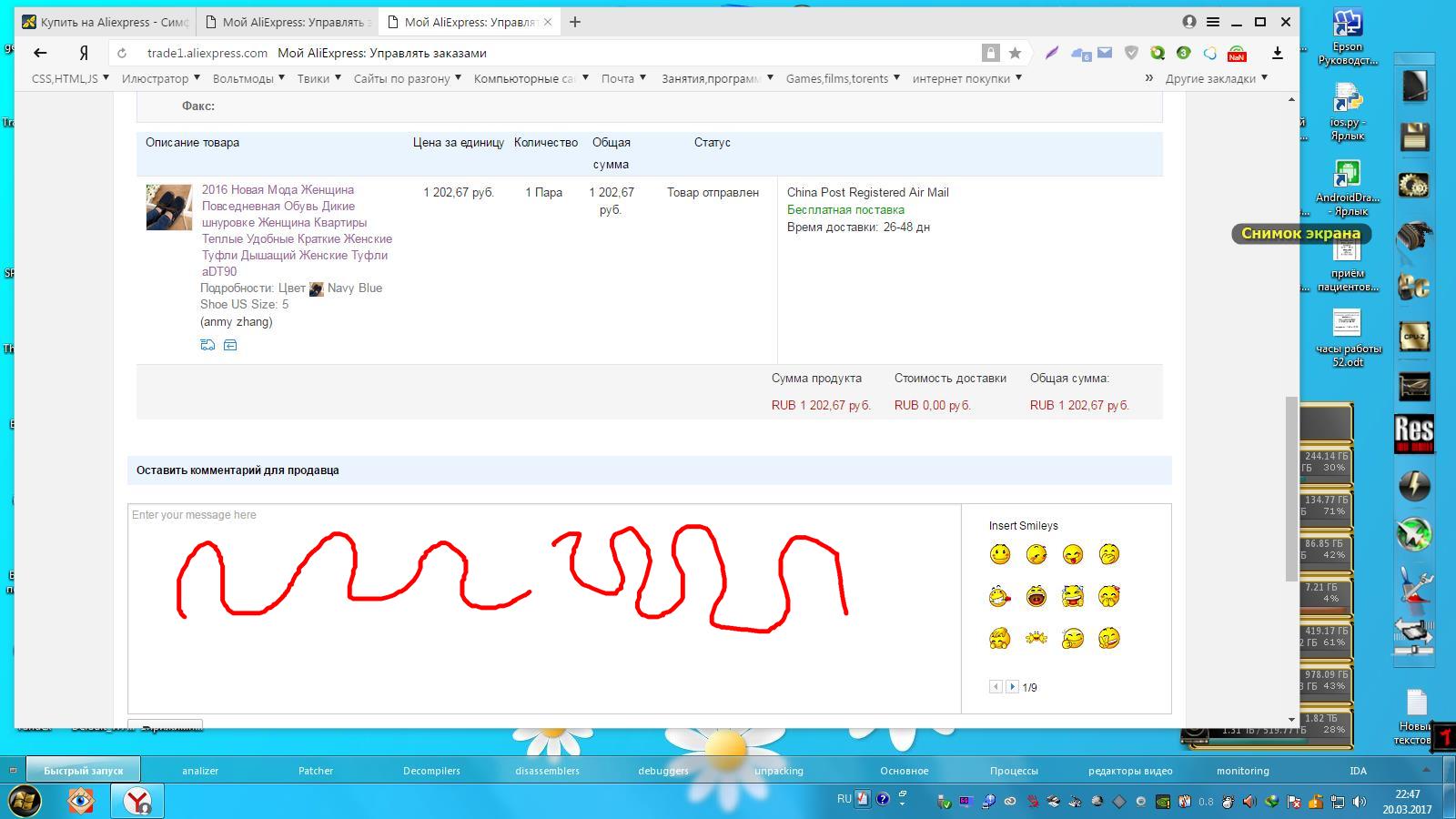Expand the Другие закладки folder

[x=1217, y=78]
